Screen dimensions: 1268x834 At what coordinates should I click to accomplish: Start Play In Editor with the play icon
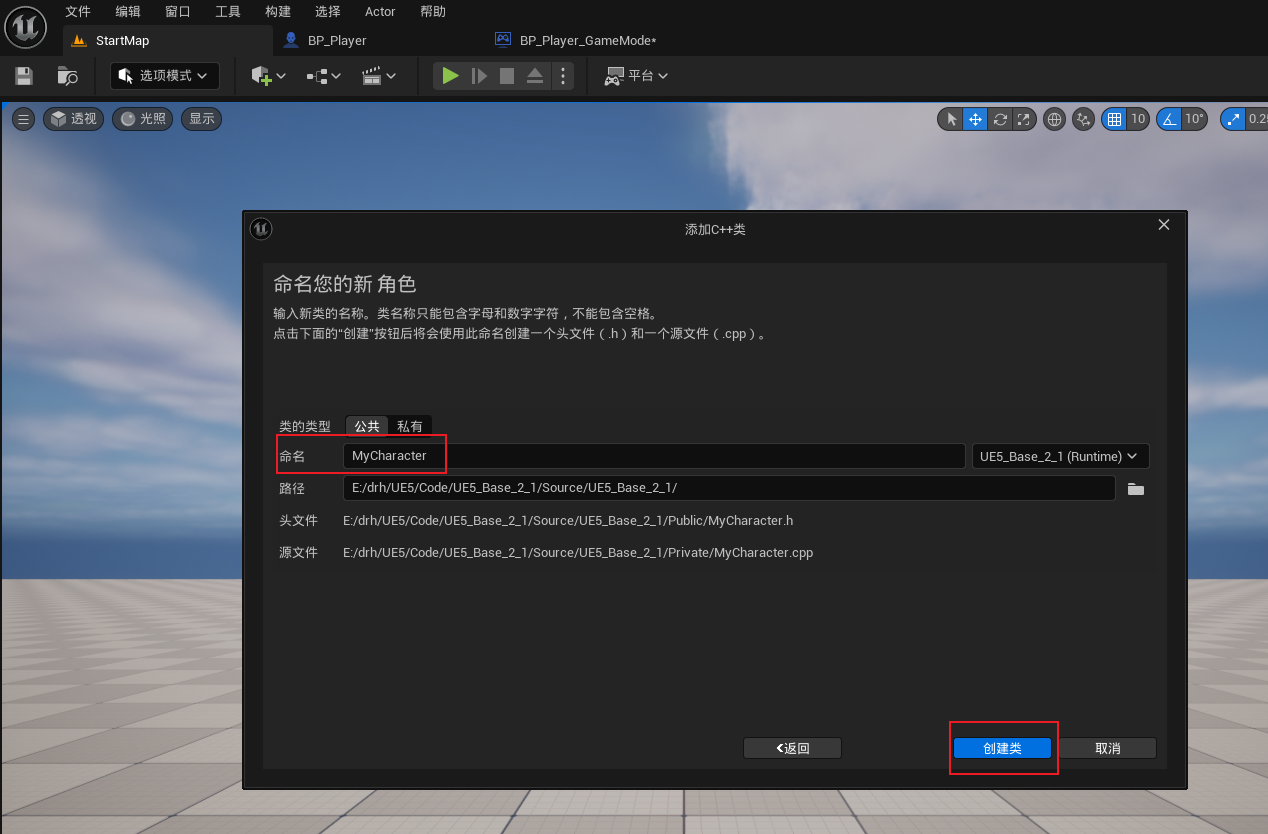449,75
